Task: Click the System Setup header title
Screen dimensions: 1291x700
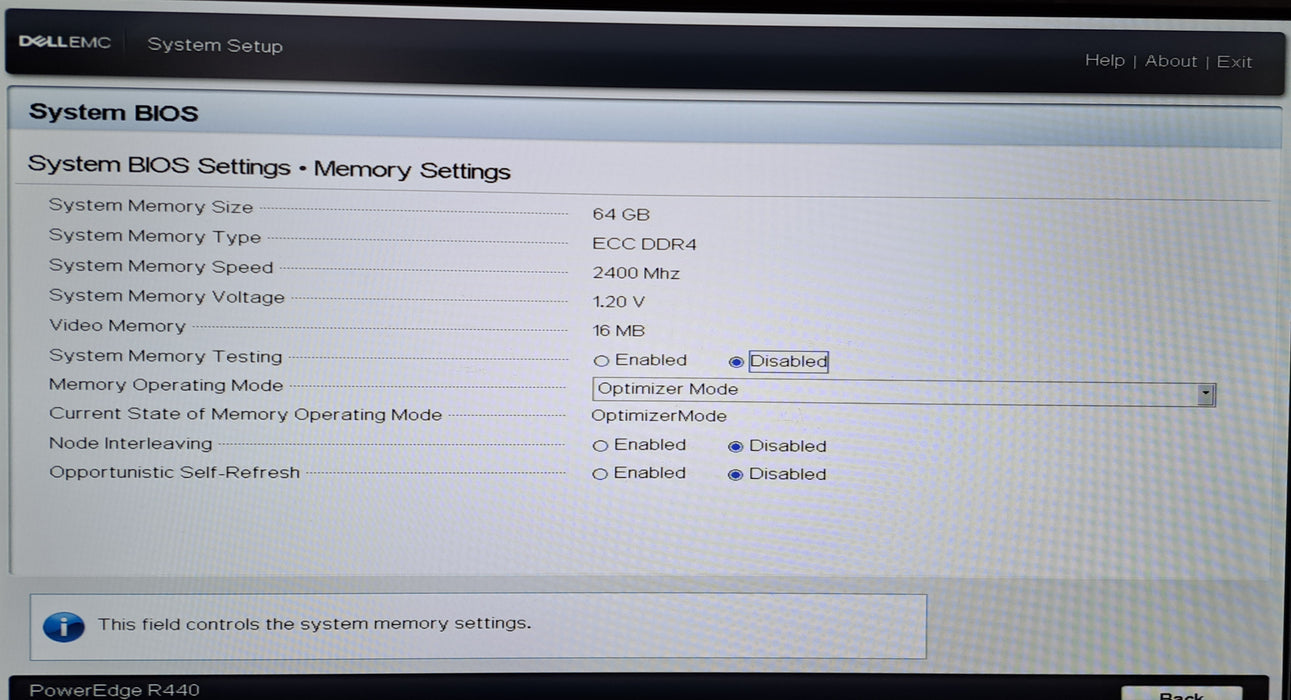Action: (x=215, y=45)
